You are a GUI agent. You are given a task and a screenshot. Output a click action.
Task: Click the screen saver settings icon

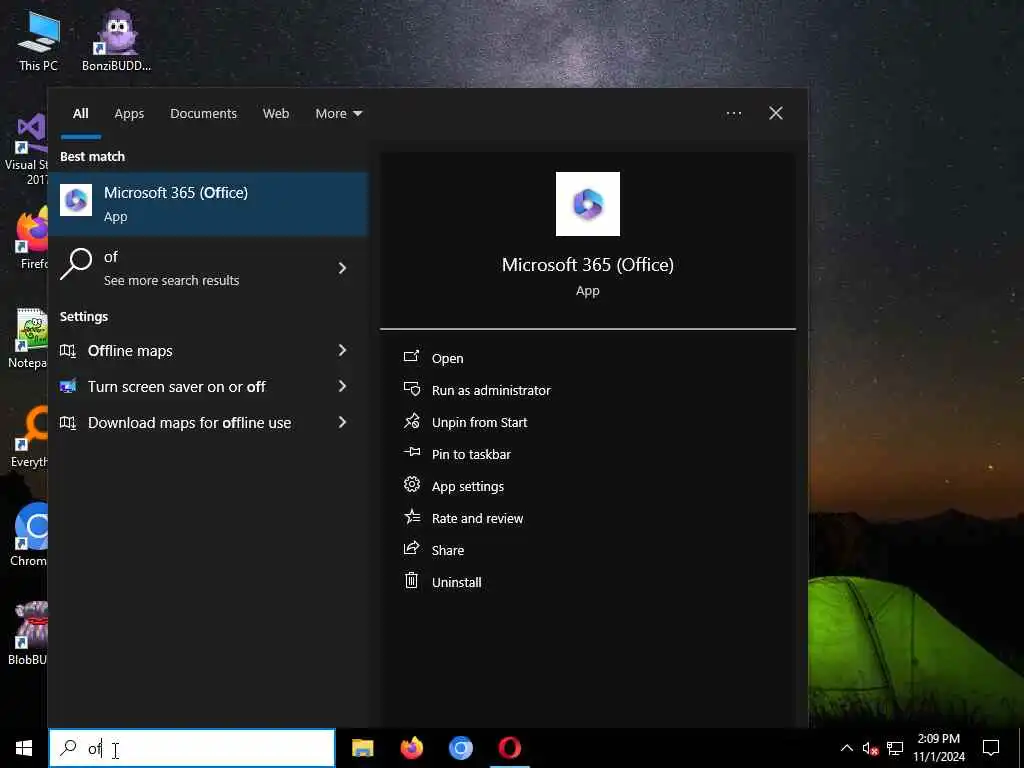pyautogui.click(x=68, y=387)
